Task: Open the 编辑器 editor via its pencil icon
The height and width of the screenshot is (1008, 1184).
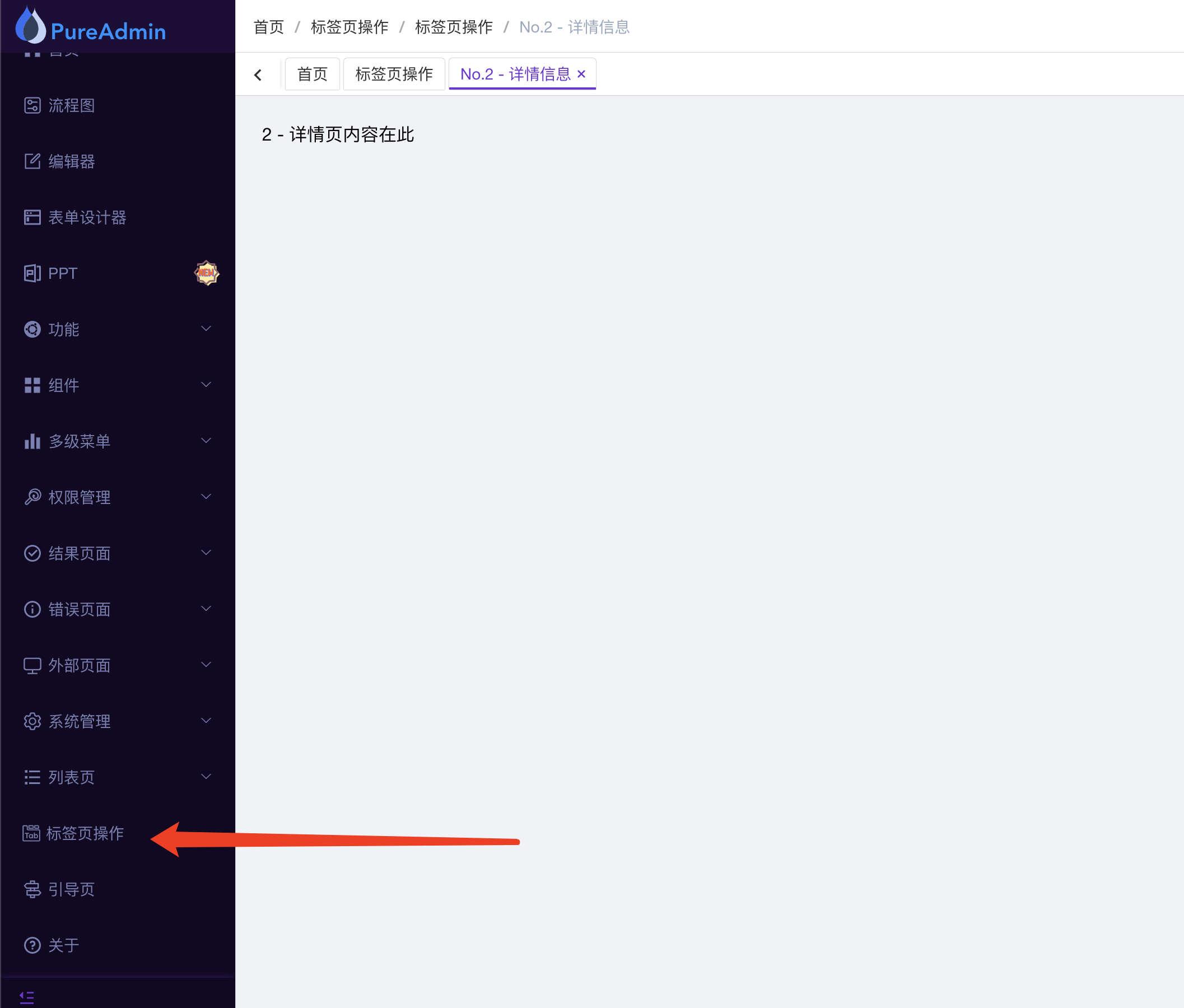Action: (32, 161)
